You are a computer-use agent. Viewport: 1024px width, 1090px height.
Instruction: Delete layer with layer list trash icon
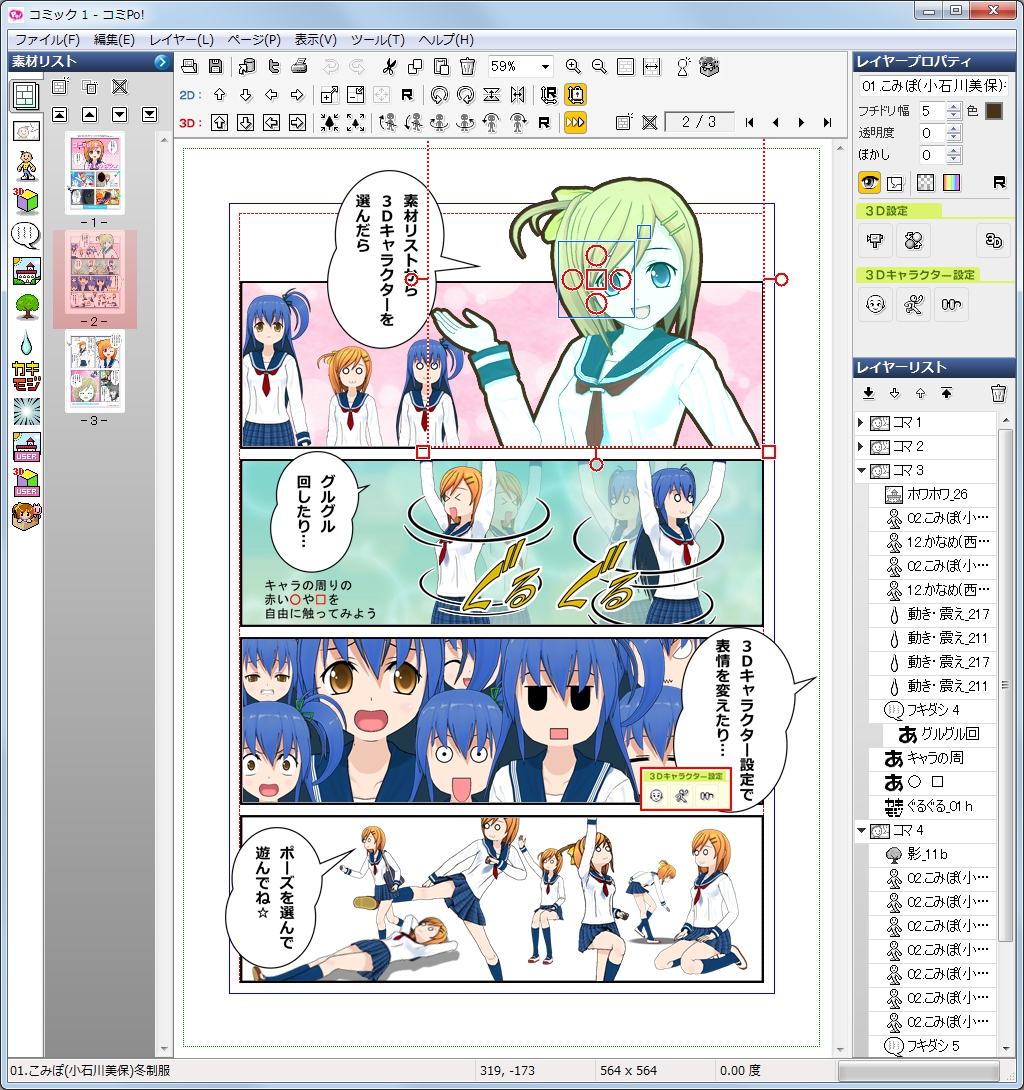point(998,393)
